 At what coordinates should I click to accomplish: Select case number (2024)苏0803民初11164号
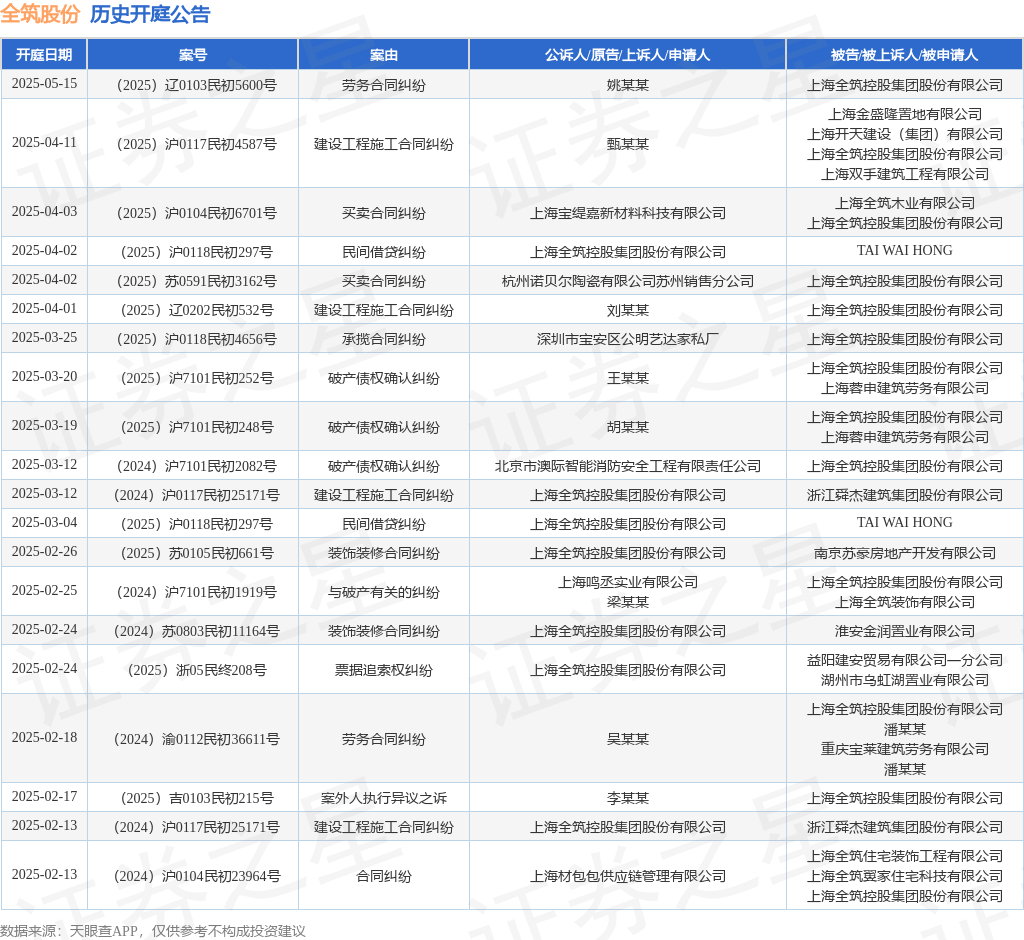point(193,631)
